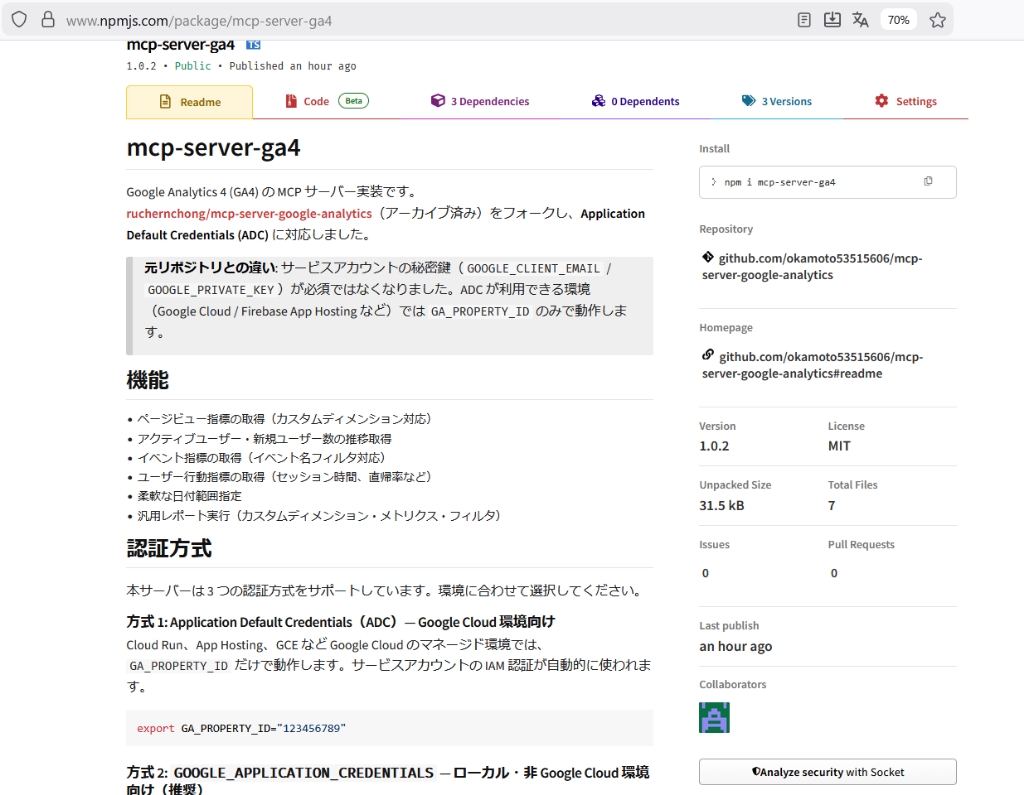The image size is (1024, 795).
Task: Click the Readme document icon
Action: [165, 102]
